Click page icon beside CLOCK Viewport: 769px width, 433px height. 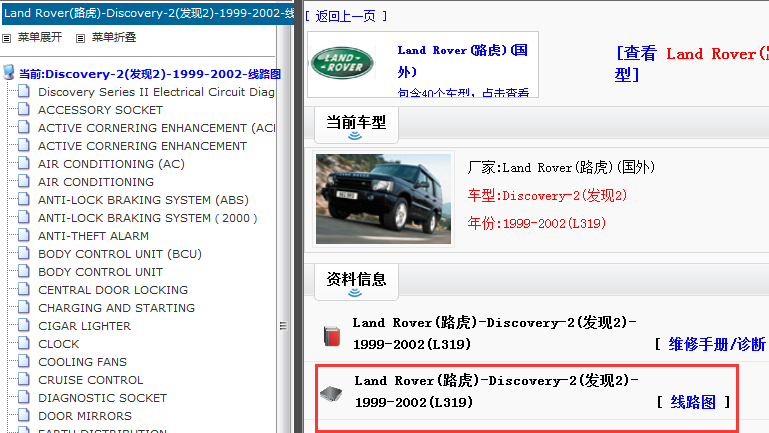coord(24,343)
